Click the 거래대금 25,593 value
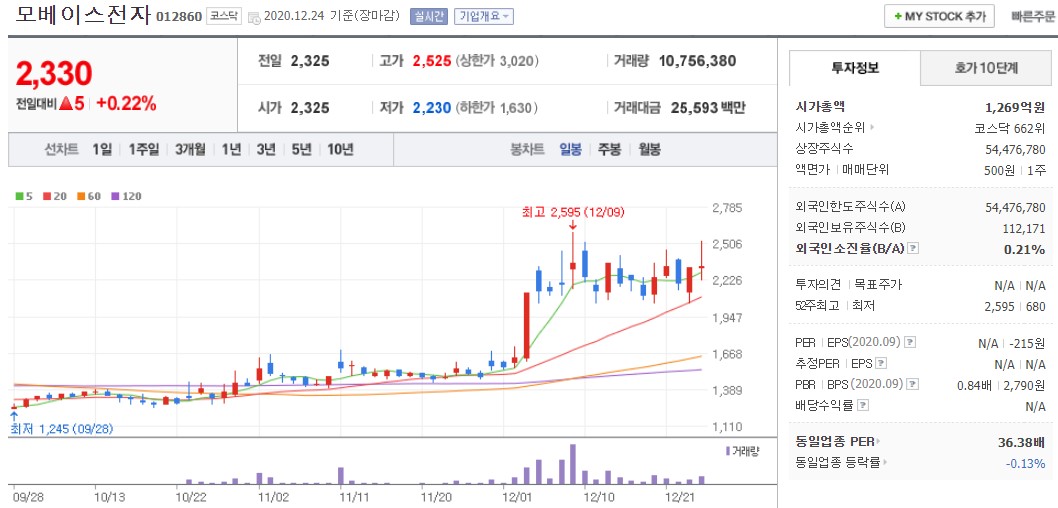 694,108
